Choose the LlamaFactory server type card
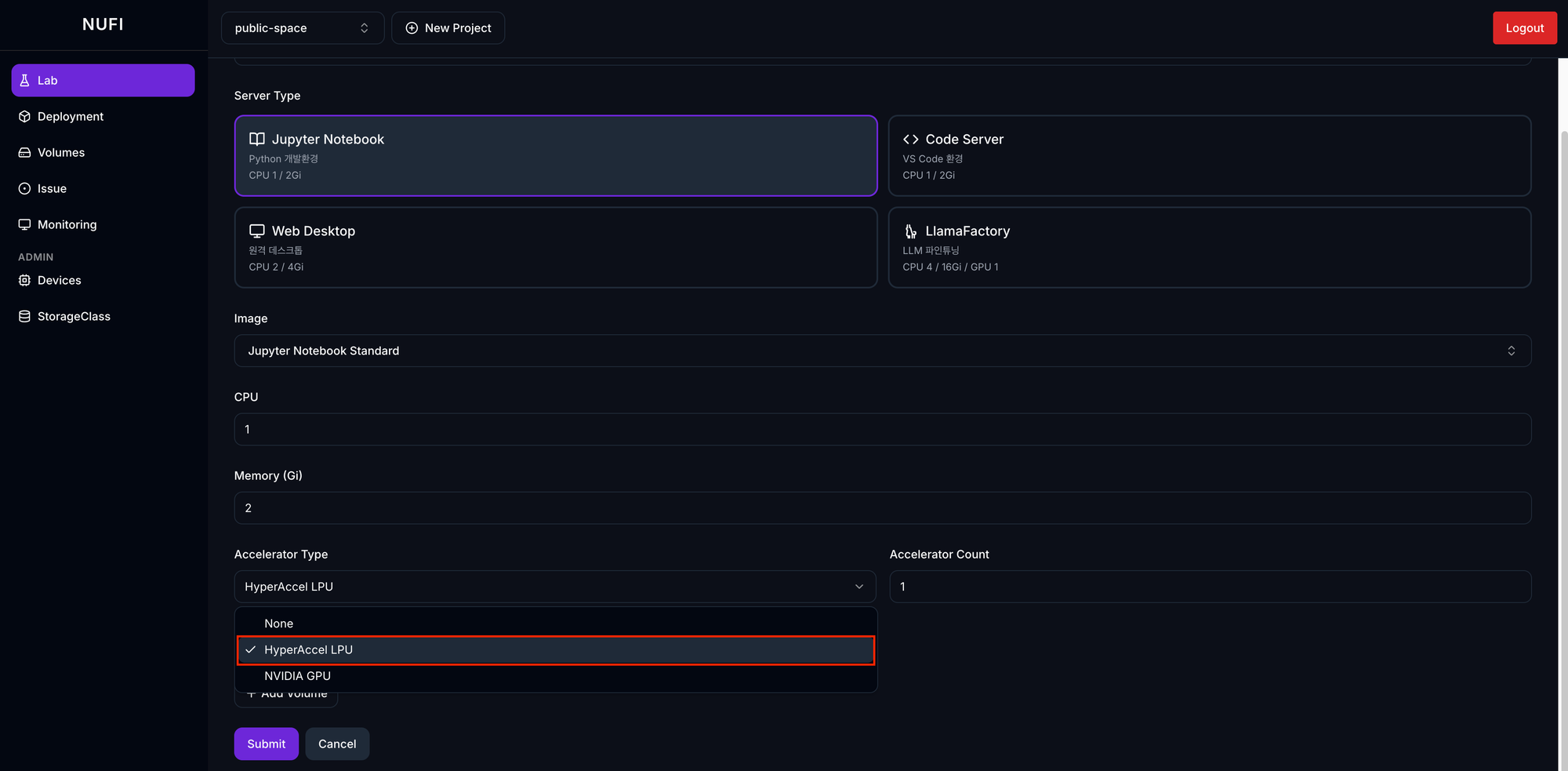The width and height of the screenshot is (1568, 771). [1209, 247]
